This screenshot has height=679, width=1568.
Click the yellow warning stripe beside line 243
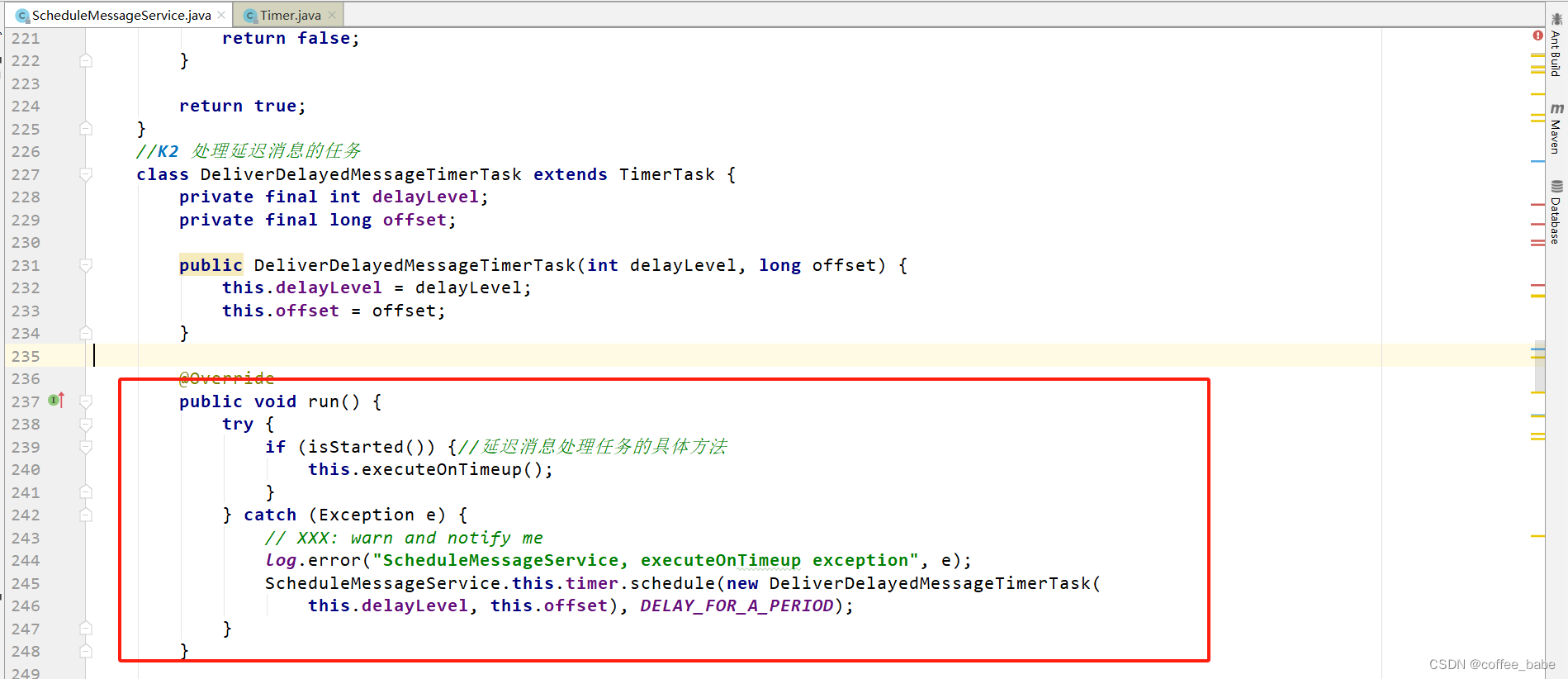tap(1537, 536)
